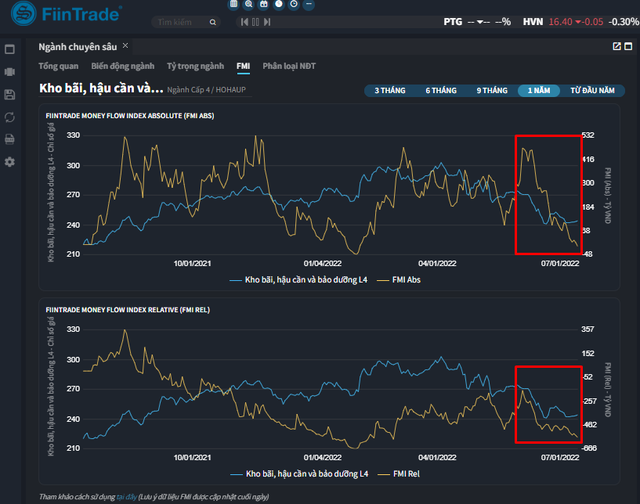This screenshot has height=504, width=640.
Task: Select the TỪ ĐẦU NĂM range
Action: pyautogui.click(x=592, y=90)
